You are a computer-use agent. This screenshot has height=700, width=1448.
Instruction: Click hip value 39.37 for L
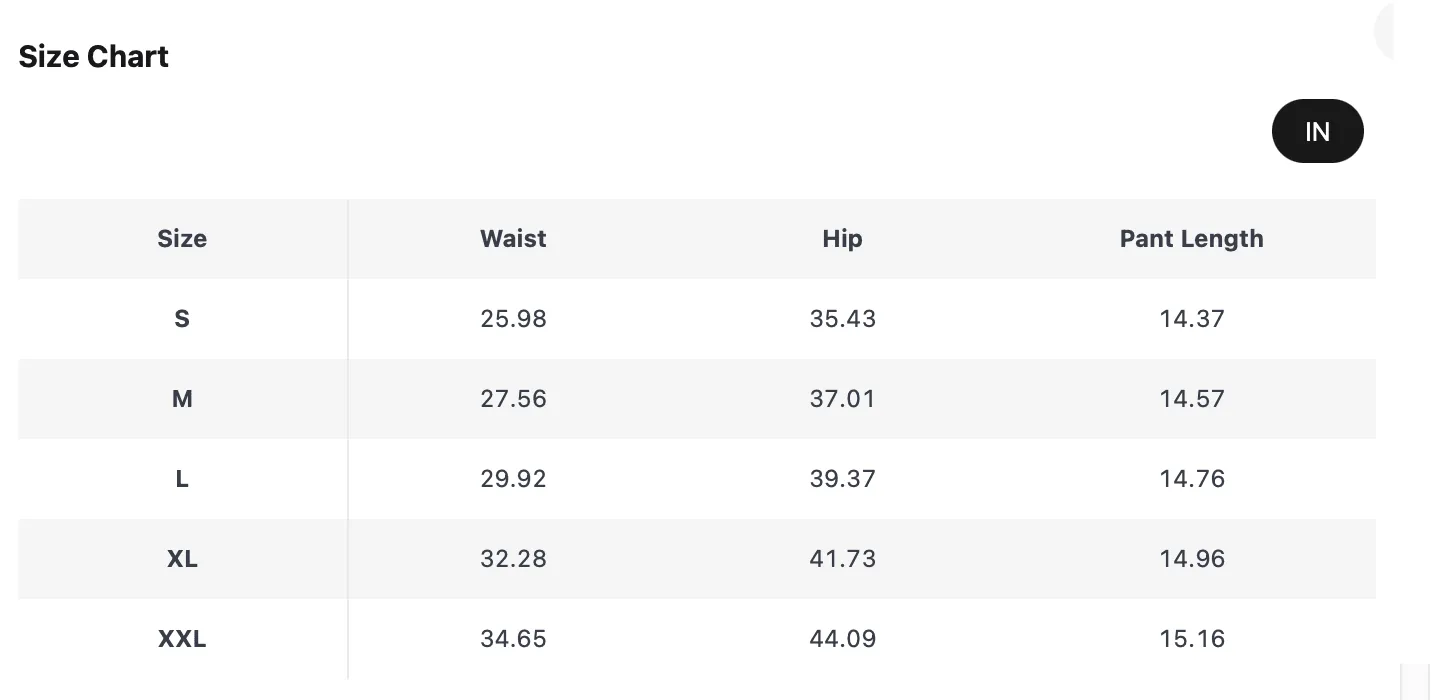(x=842, y=479)
